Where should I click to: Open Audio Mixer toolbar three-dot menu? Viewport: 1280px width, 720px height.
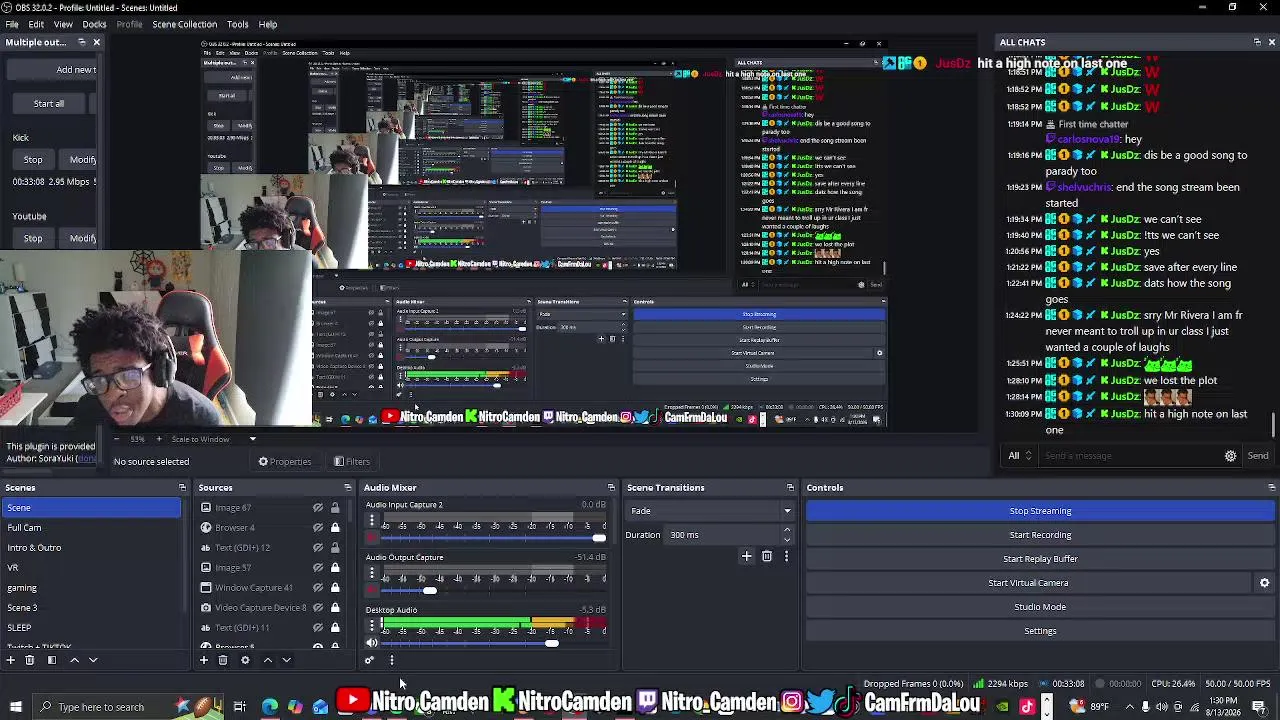pos(391,660)
